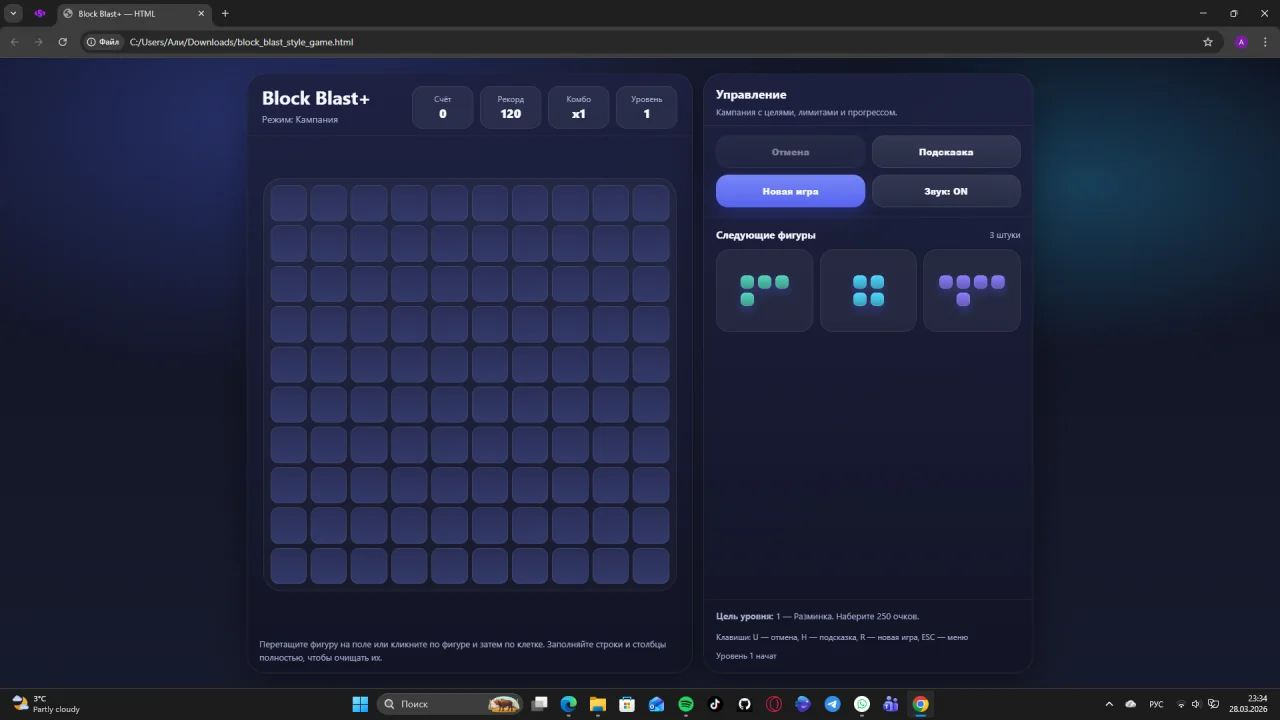Open the Windows Start menu
The width and height of the screenshot is (1280, 720).
tap(360, 704)
